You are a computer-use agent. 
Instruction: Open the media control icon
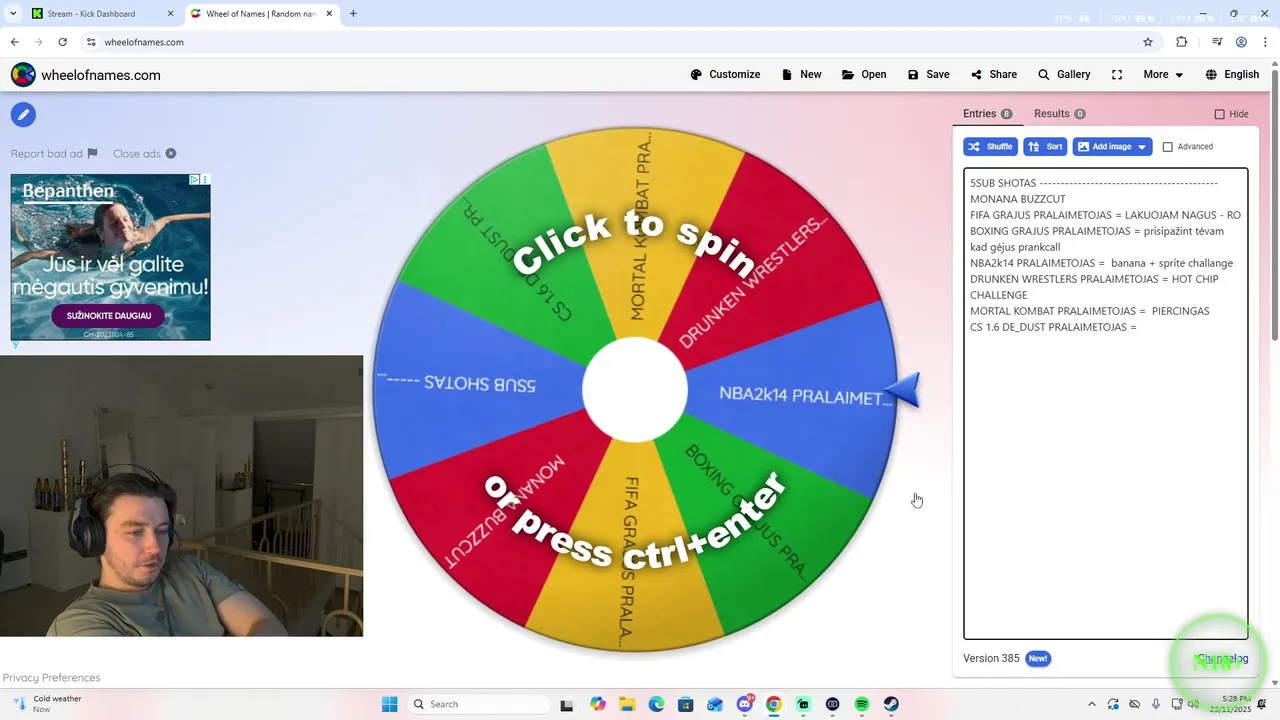click(1217, 42)
